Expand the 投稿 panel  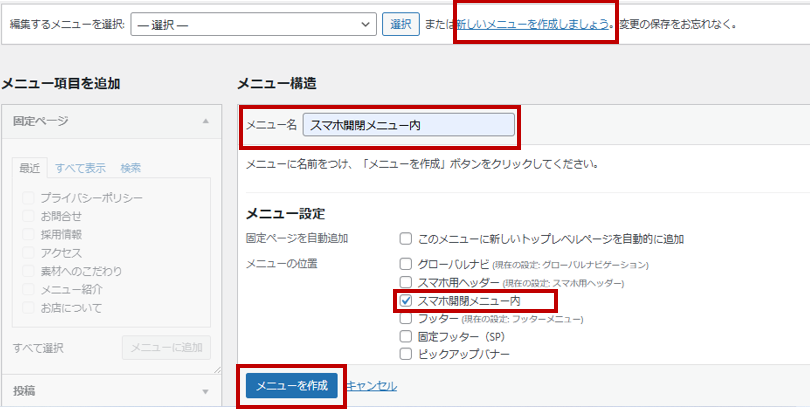coord(205,391)
